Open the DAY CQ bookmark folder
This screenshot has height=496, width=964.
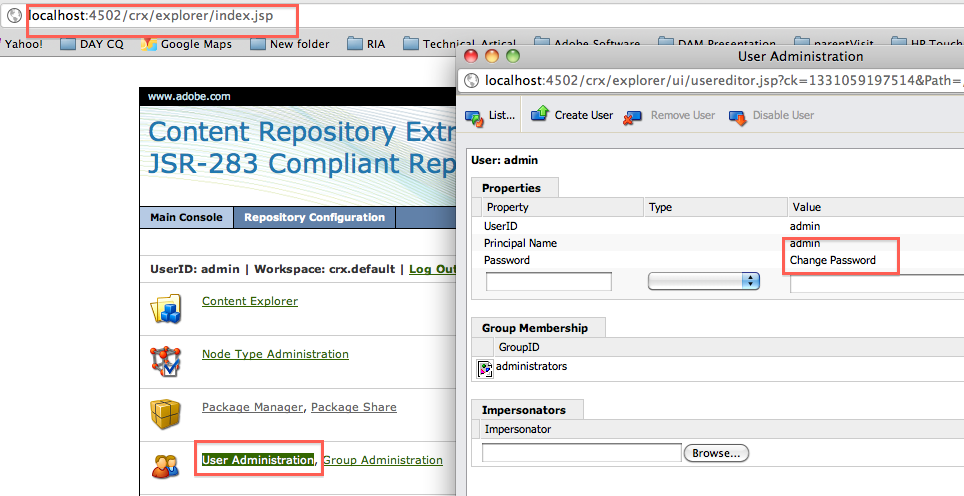92,44
